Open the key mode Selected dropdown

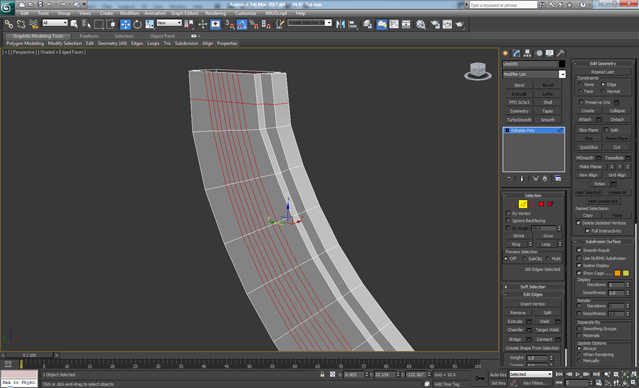[531, 374]
